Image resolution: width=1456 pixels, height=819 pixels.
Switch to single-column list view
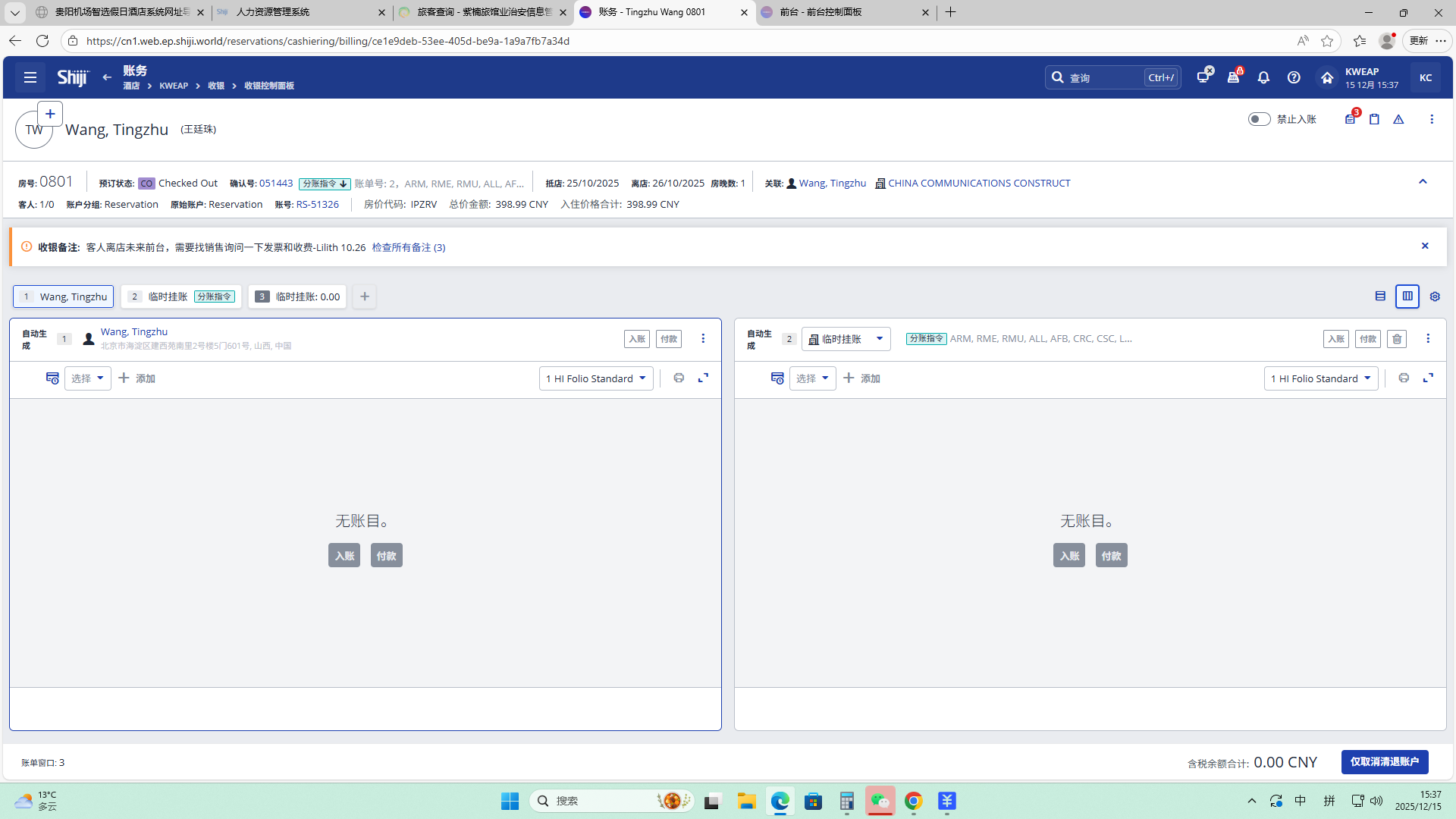(1380, 297)
